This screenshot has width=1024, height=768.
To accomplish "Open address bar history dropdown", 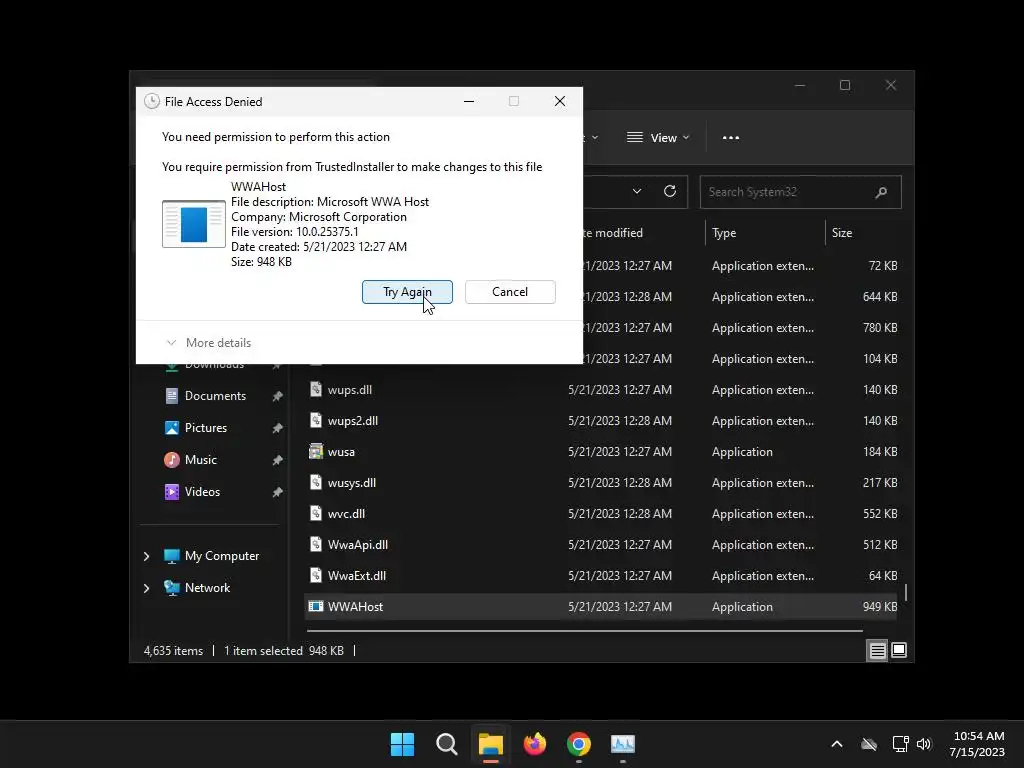I will (637, 191).
